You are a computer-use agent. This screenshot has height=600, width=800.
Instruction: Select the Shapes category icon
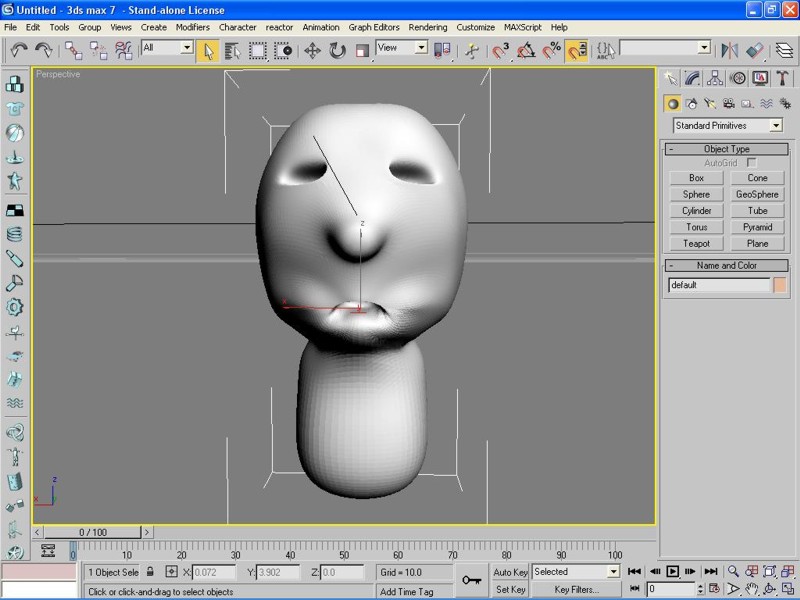click(692, 104)
